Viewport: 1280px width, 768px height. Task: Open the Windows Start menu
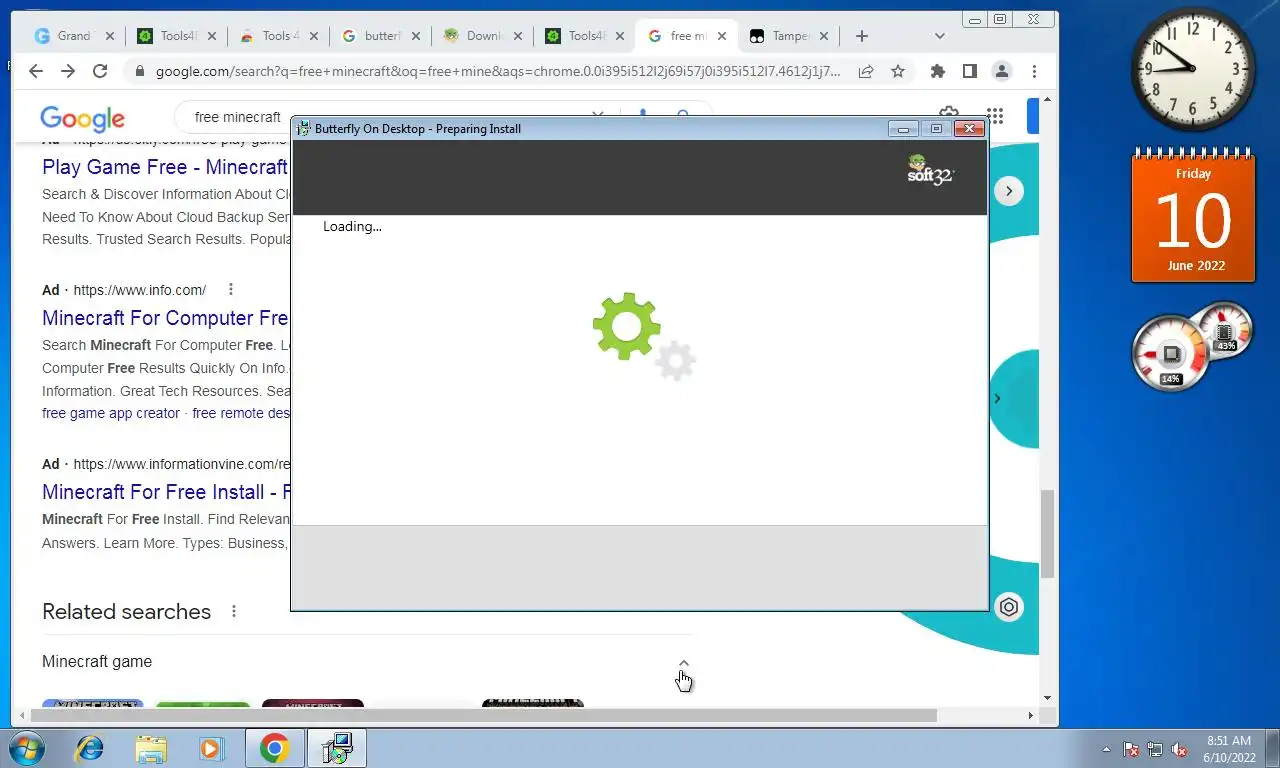[27, 748]
